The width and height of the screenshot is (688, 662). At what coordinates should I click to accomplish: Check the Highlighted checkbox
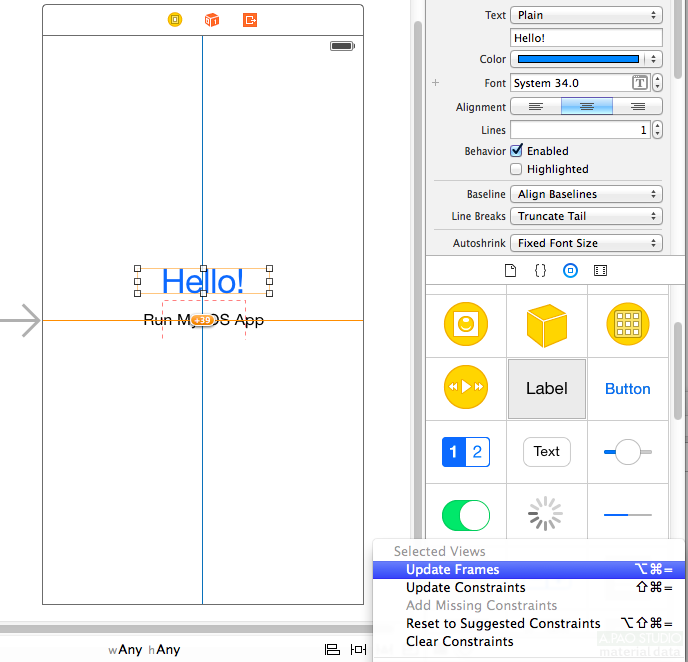click(517, 169)
